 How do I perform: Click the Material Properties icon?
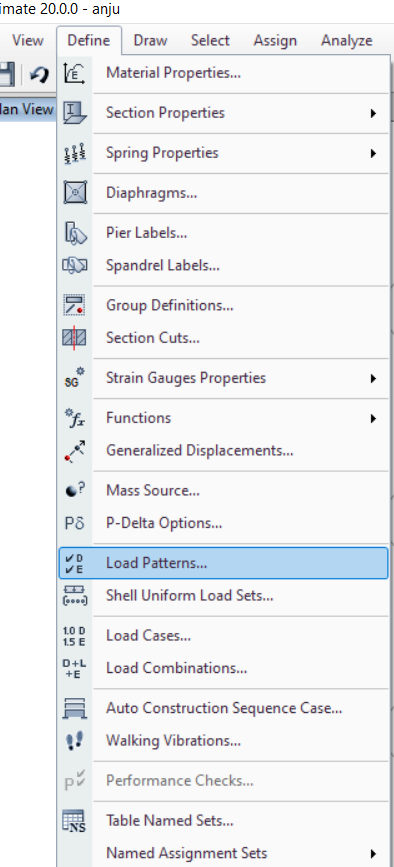(x=75, y=73)
